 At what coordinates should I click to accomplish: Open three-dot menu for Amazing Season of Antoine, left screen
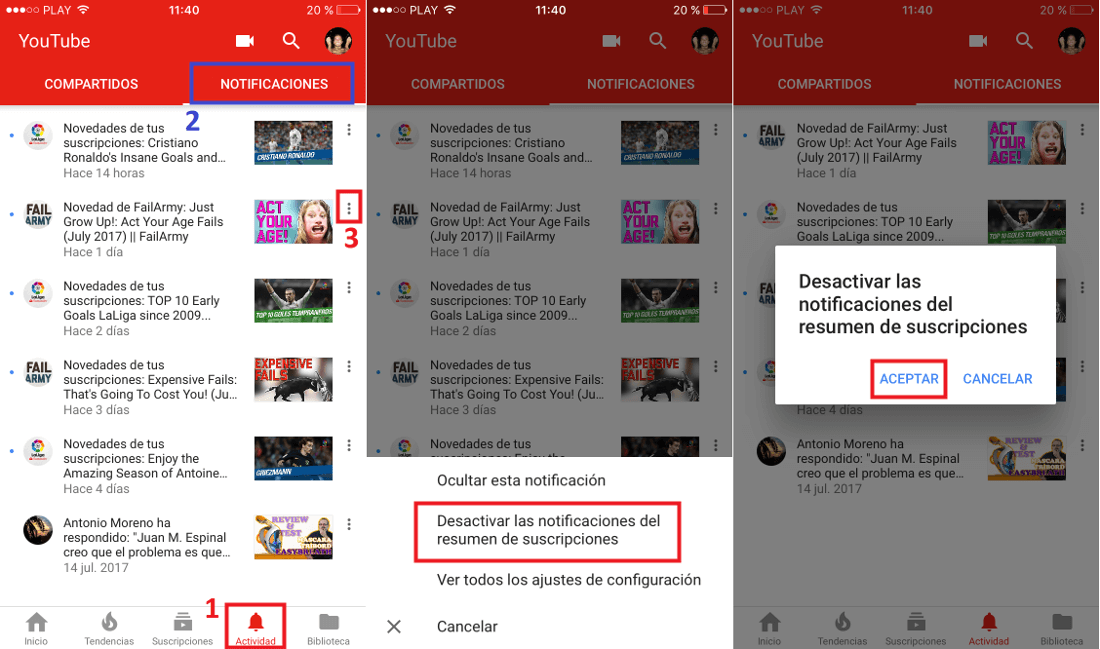coord(349,446)
